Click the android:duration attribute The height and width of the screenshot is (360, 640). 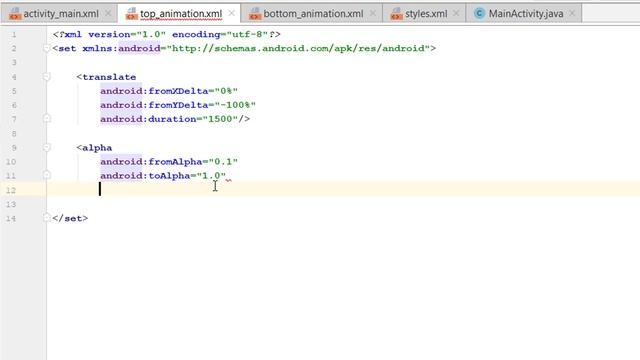click(x=148, y=119)
